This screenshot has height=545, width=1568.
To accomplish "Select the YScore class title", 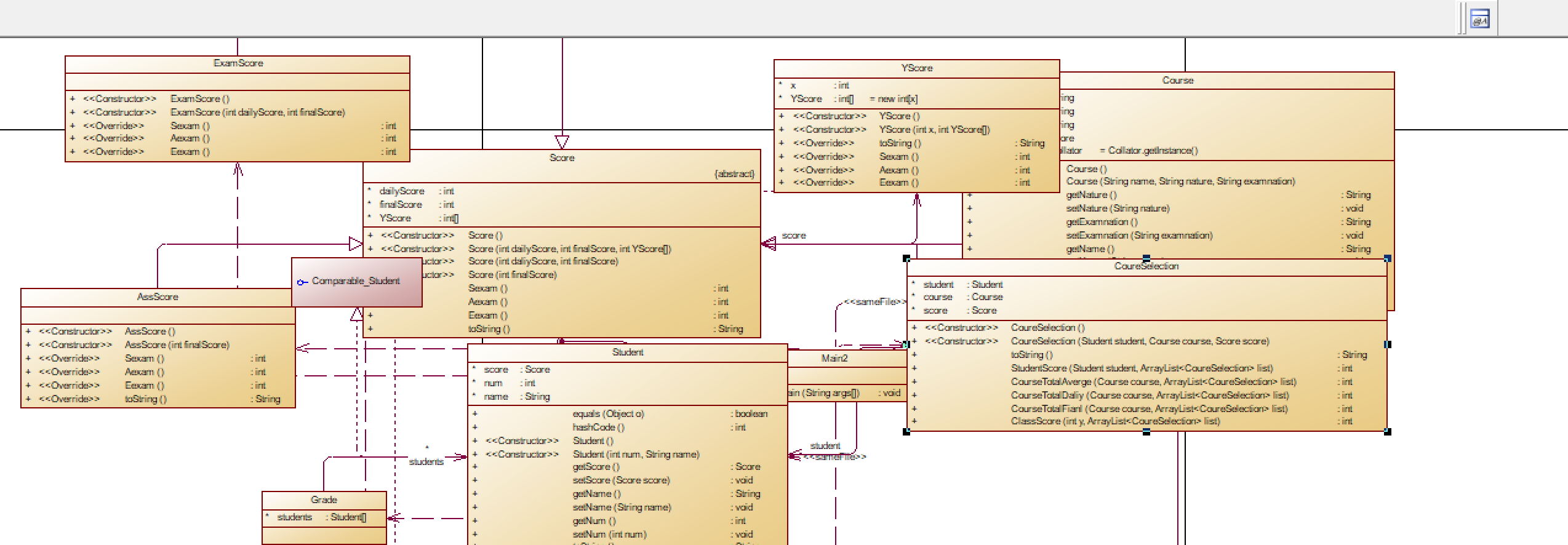I will point(917,68).
